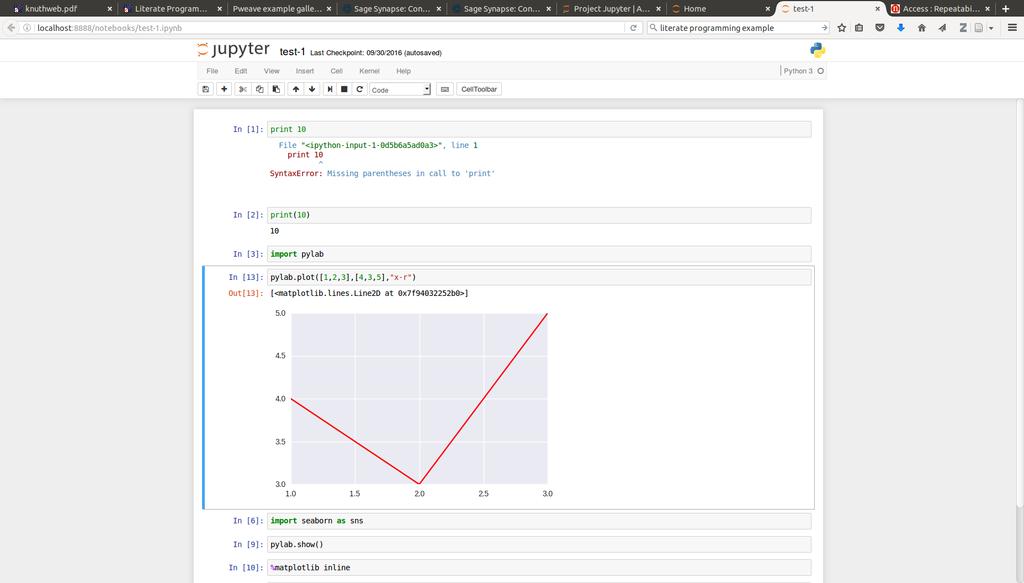The image size is (1024, 583).
Task: Click the localhost URL address field
Action: coord(327,28)
